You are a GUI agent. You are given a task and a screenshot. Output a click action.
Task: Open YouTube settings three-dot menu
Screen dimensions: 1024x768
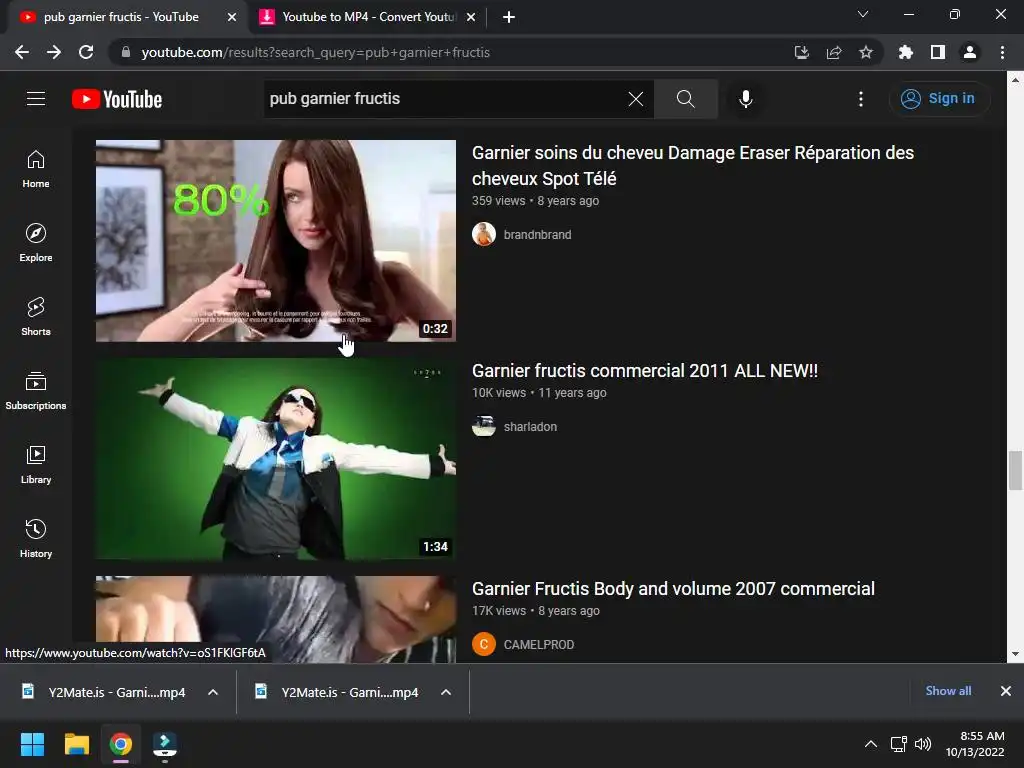click(861, 99)
